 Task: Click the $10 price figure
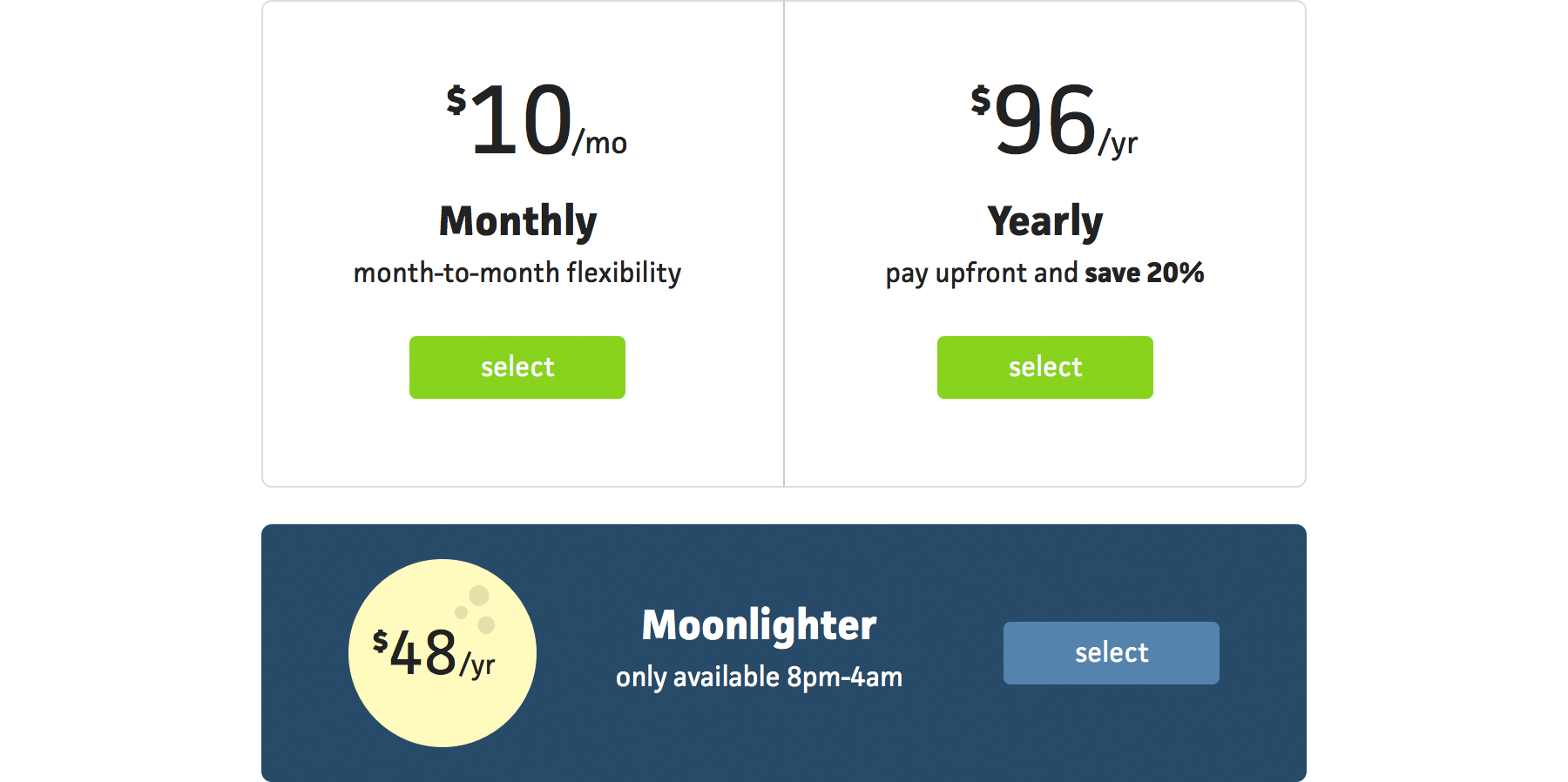coord(510,120)
